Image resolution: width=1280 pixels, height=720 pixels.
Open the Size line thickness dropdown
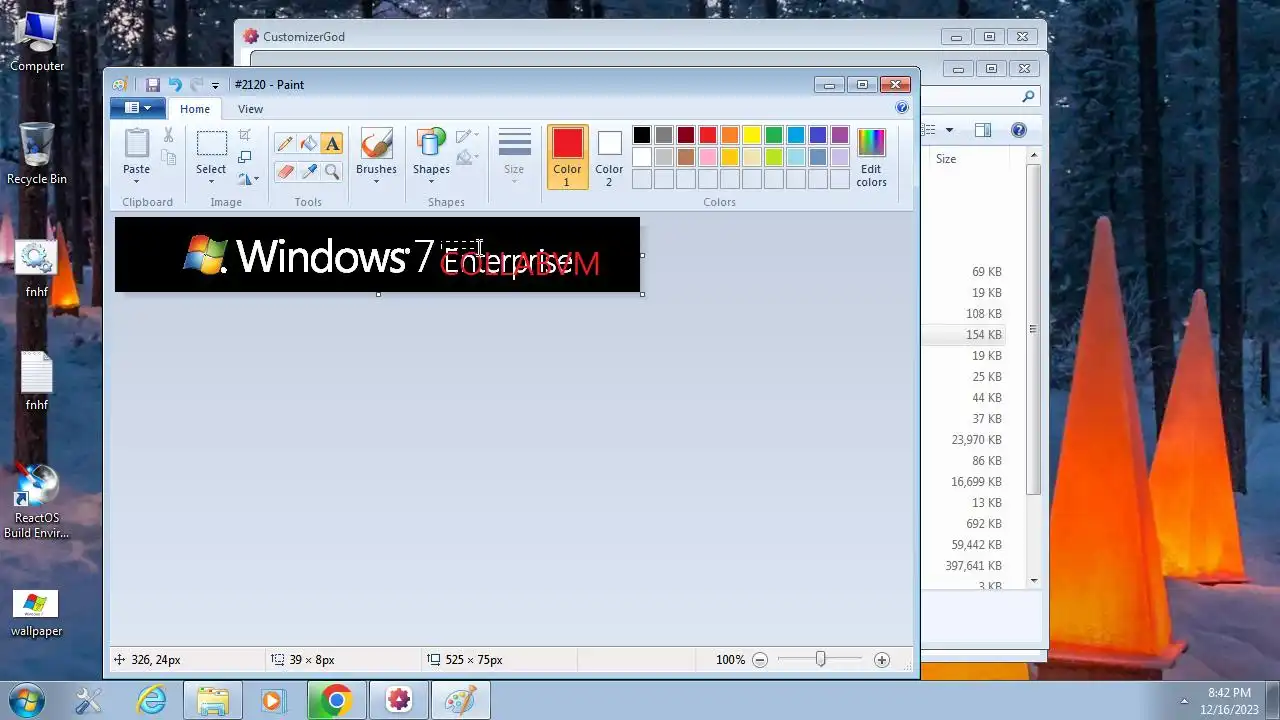tap(514, 156)
